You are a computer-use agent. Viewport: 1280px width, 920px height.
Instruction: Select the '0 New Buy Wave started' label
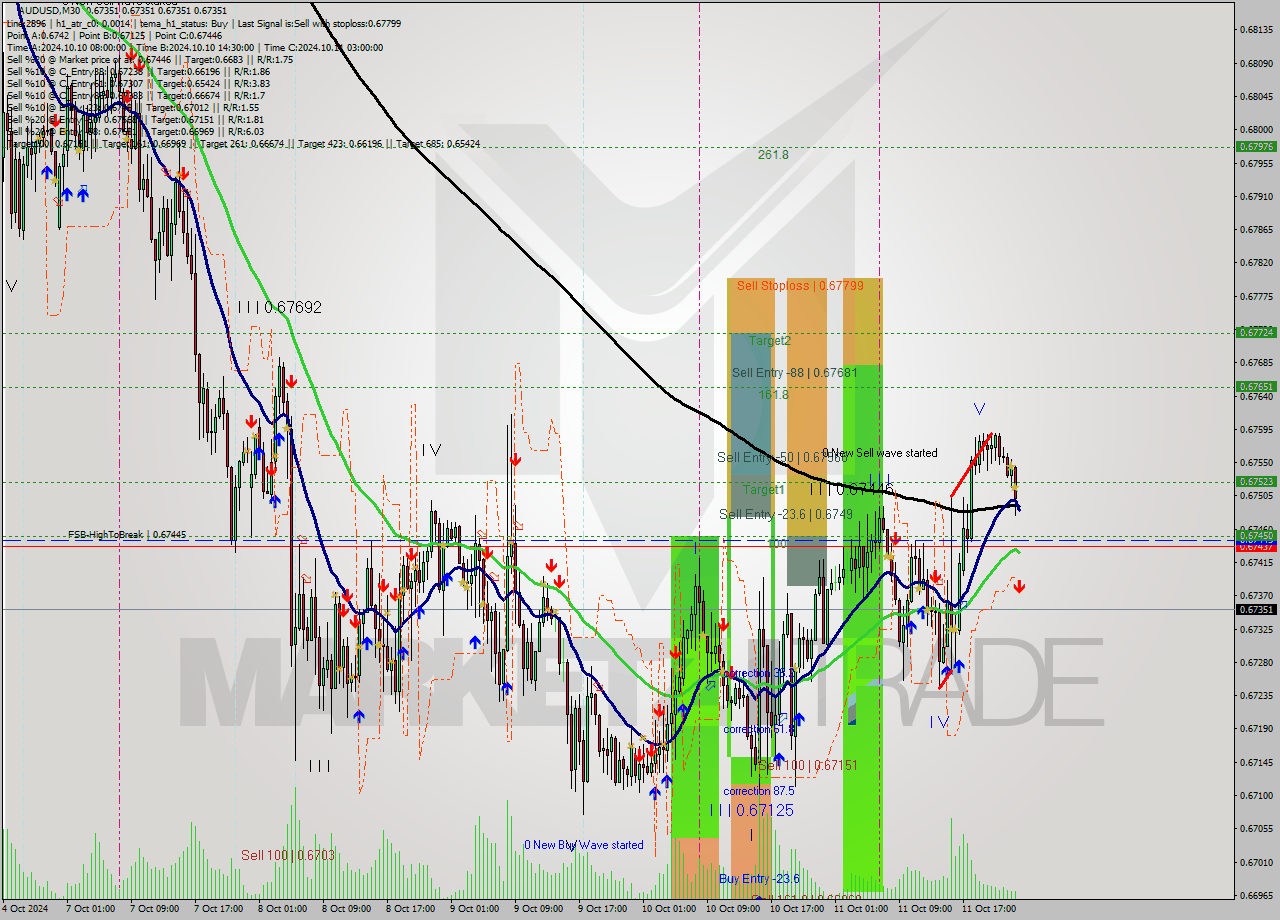(584, 845)
